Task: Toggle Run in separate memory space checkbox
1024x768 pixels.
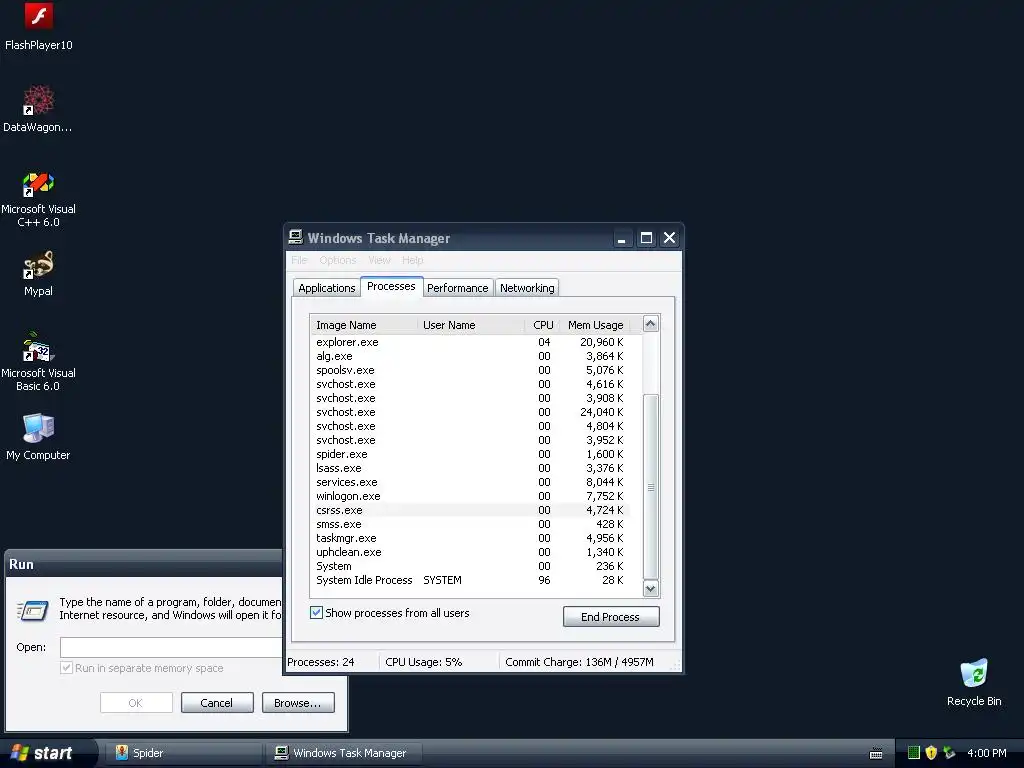Action: click(x=66, y=667)
